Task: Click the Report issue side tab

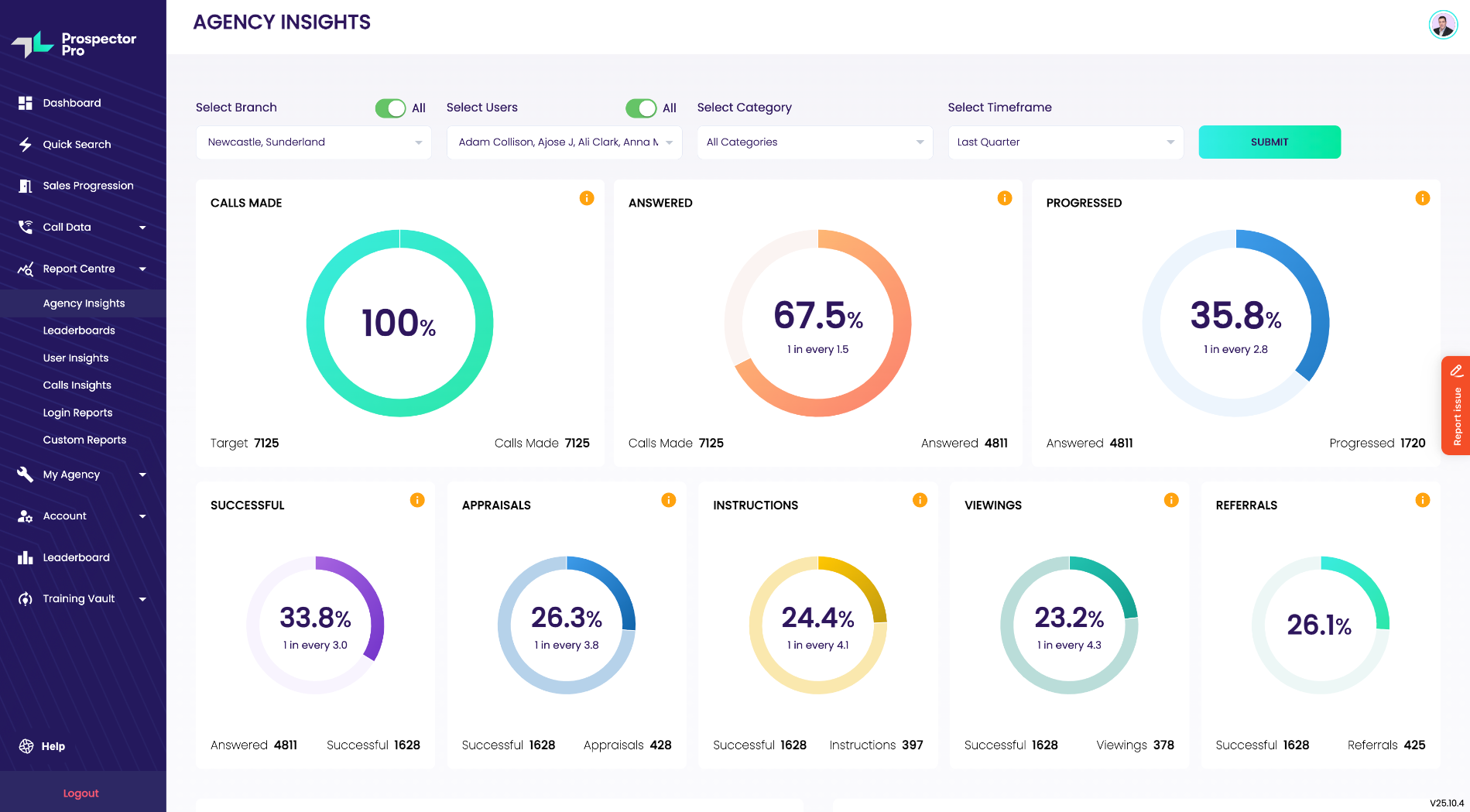Action: (1455, 406)
